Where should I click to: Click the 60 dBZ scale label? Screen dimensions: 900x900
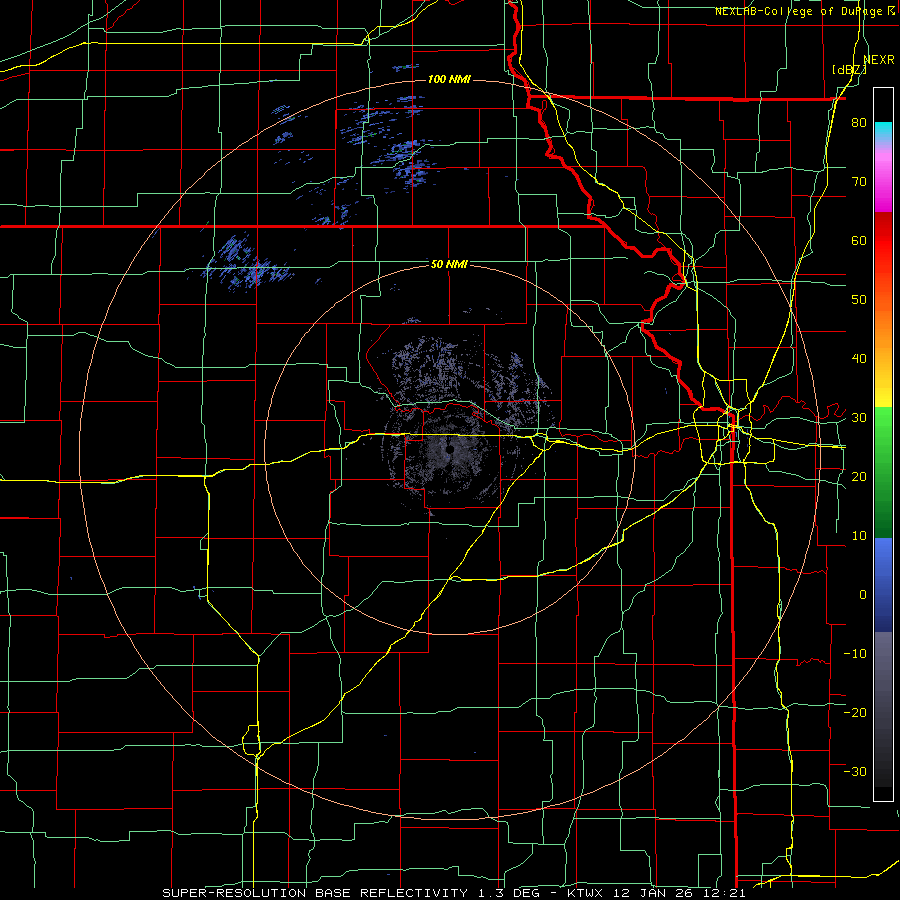[x=859, y=240]
